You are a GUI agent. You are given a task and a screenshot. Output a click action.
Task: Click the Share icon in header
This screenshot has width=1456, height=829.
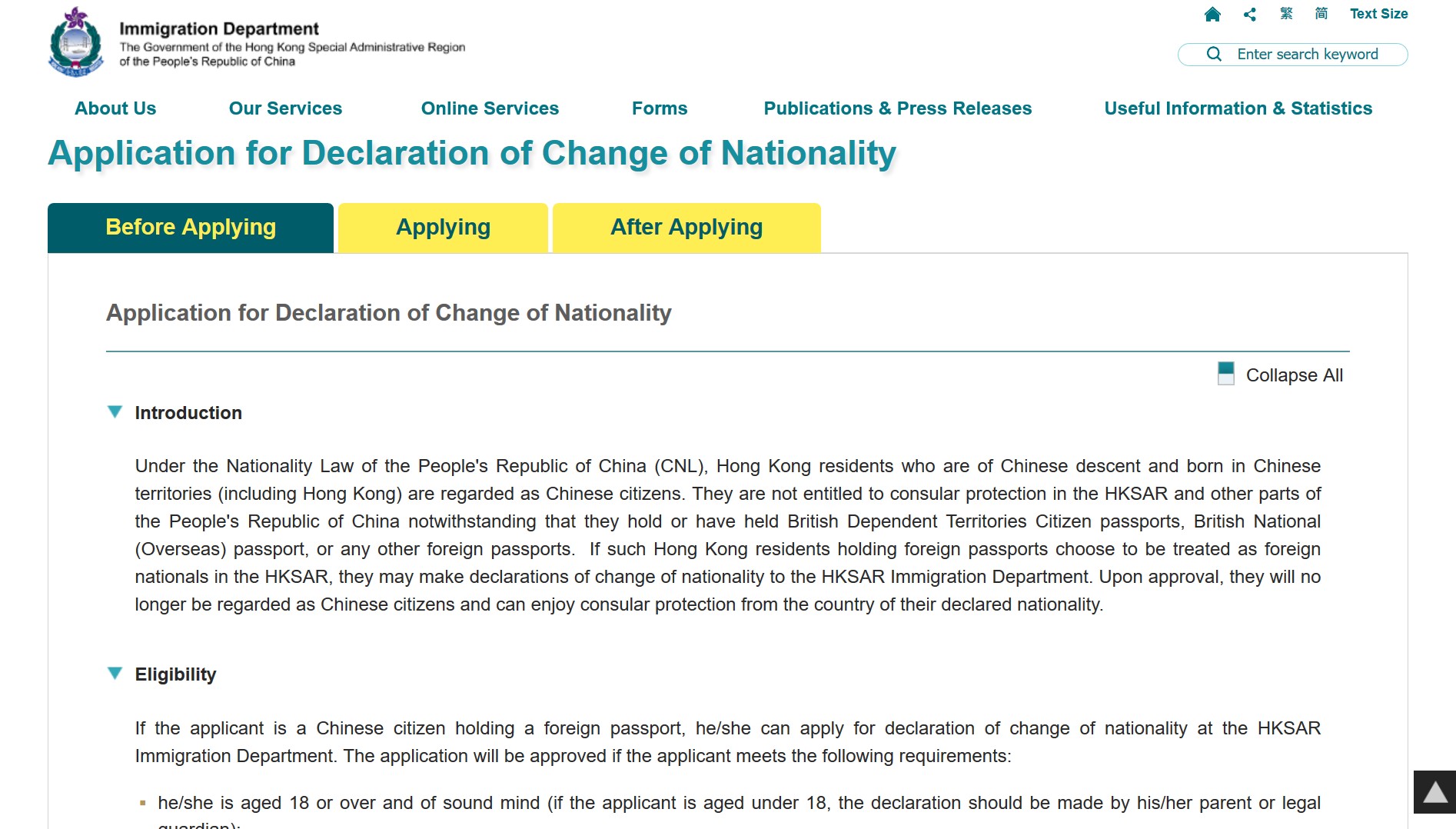(1250, 14)
